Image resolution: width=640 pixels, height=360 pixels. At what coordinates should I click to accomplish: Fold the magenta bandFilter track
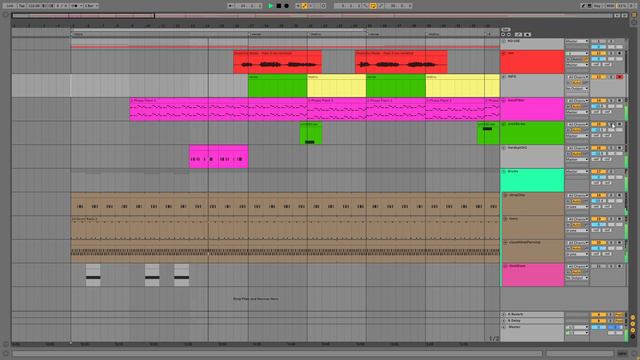click(504, 101)
